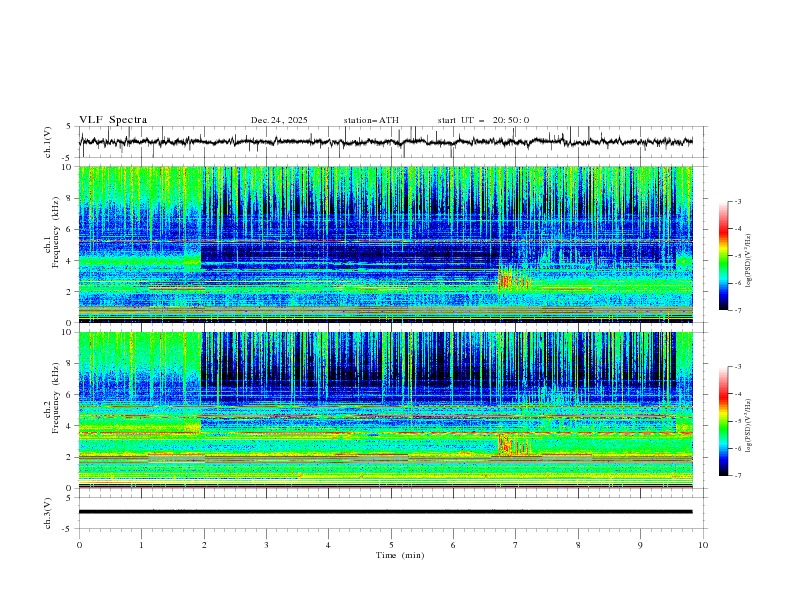Click time axis tick label "7"

516,545
